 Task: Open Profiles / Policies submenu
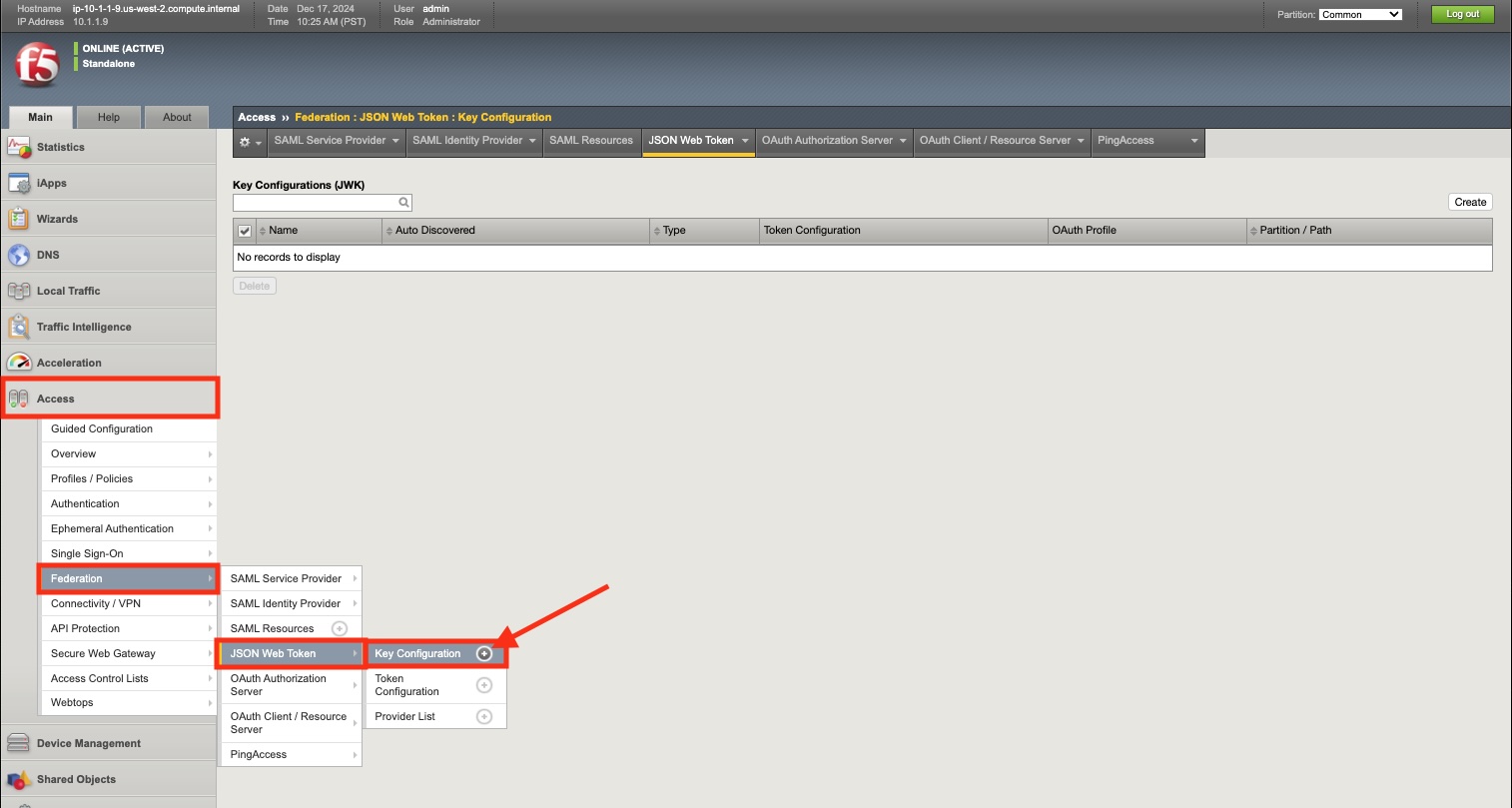(128, 478)
